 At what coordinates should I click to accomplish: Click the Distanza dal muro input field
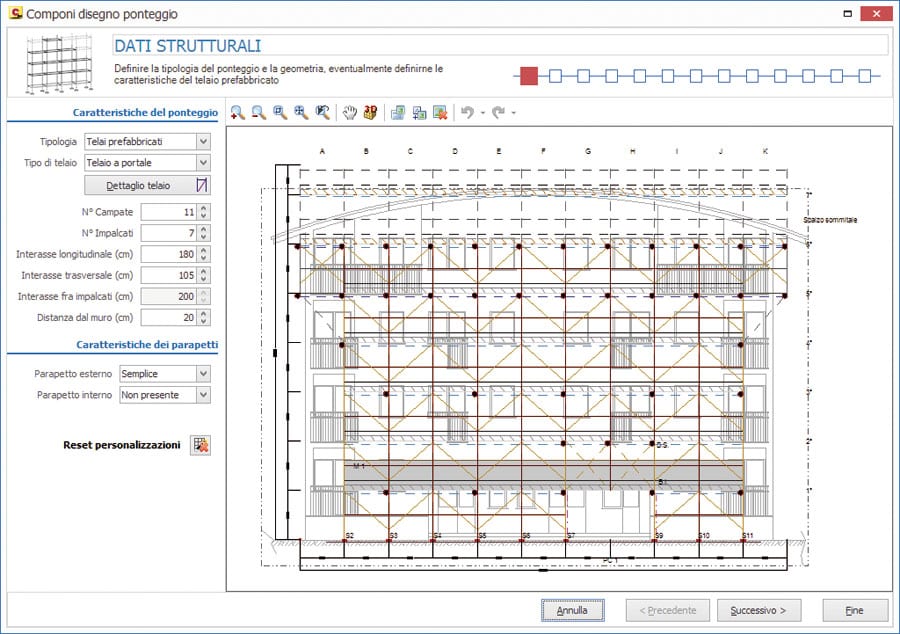[x=167, y=317]
